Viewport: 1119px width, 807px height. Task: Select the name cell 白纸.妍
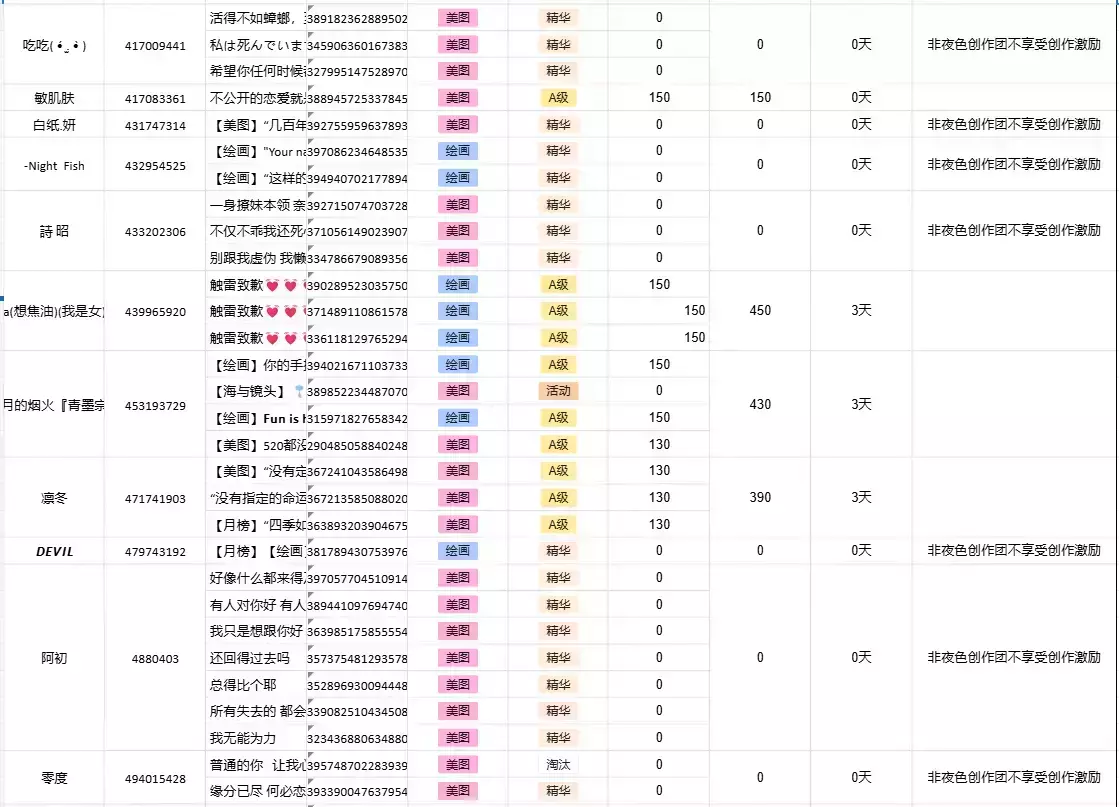click(54, 125)
